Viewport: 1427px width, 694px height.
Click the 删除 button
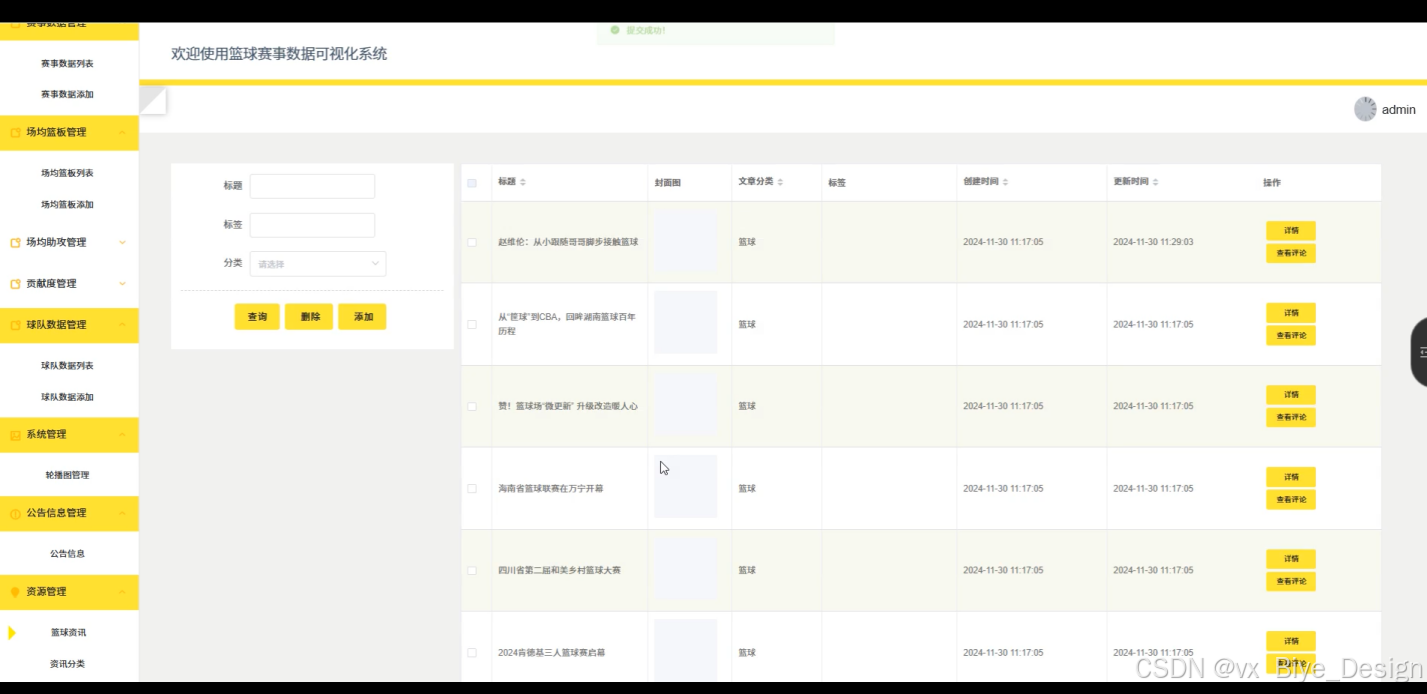[309, 317]
